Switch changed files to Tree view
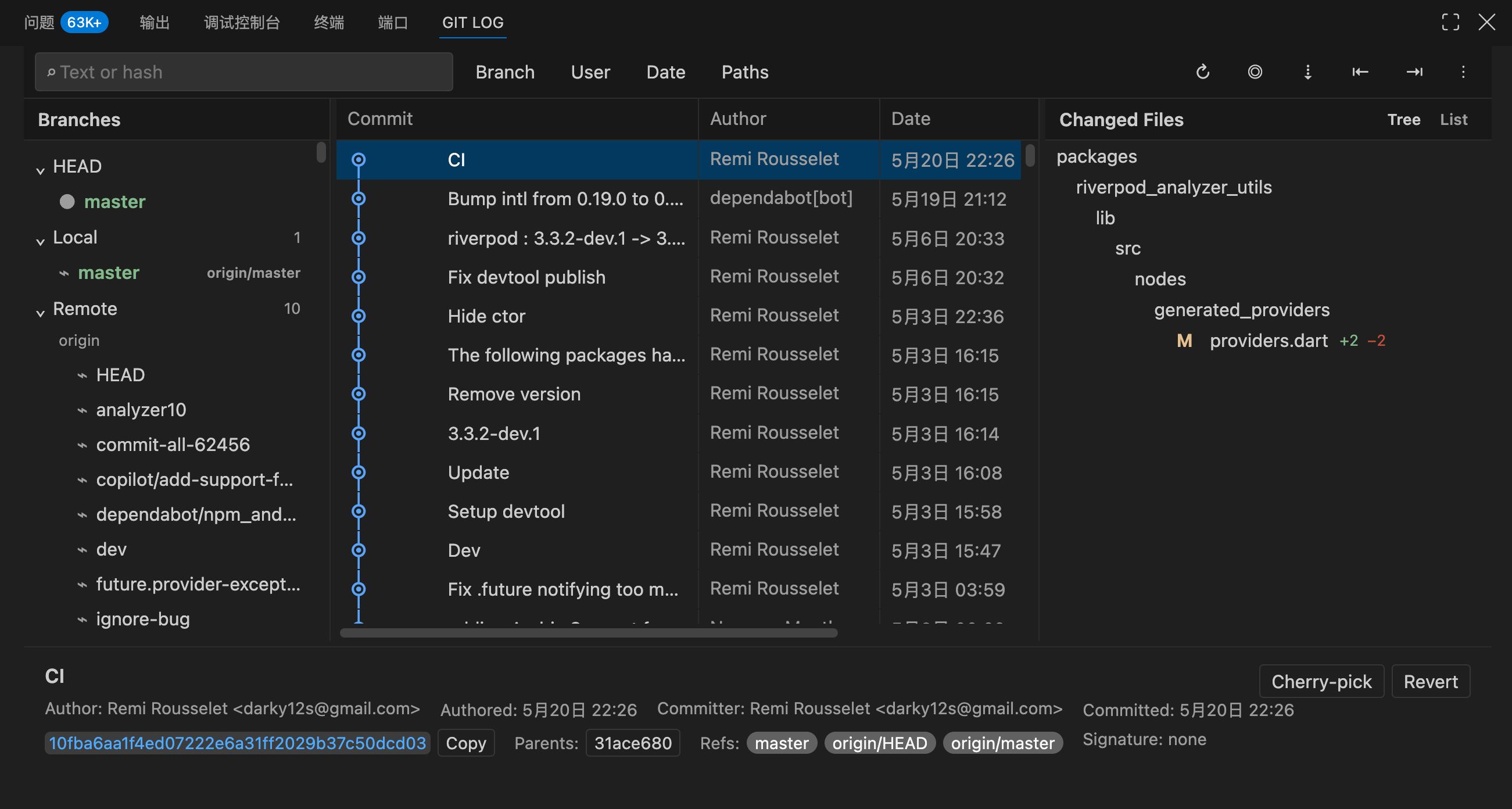This screenshot has height=809, width=1512. 1403,120
